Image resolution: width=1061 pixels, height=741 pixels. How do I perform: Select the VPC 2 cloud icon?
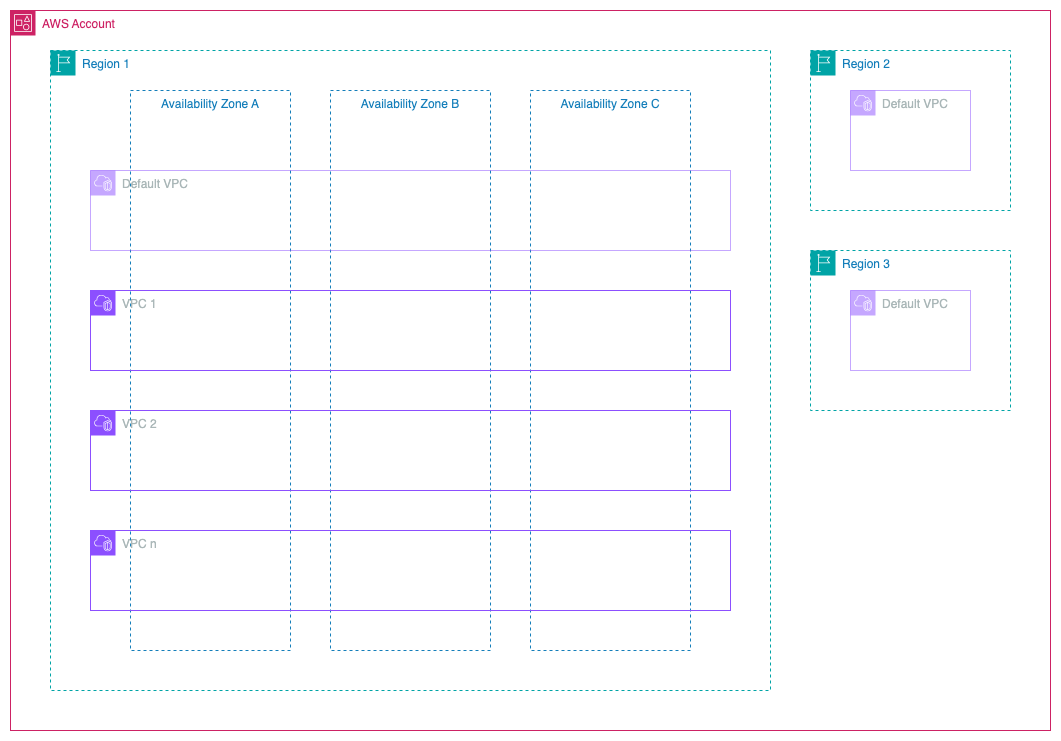pyautogui.click(x=103, y=423)
